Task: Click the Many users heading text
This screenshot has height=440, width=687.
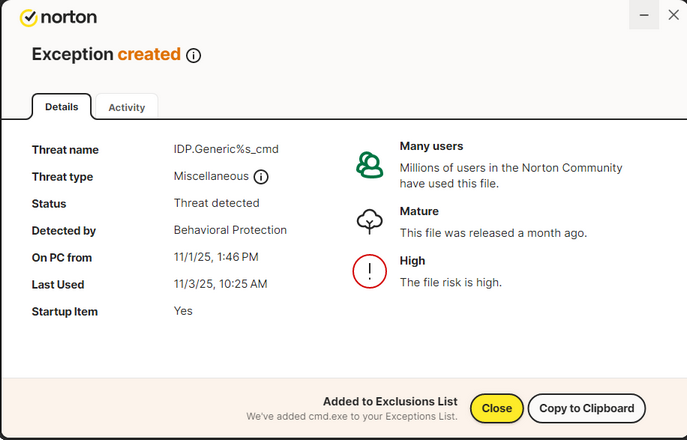Action: pos(431,146)
